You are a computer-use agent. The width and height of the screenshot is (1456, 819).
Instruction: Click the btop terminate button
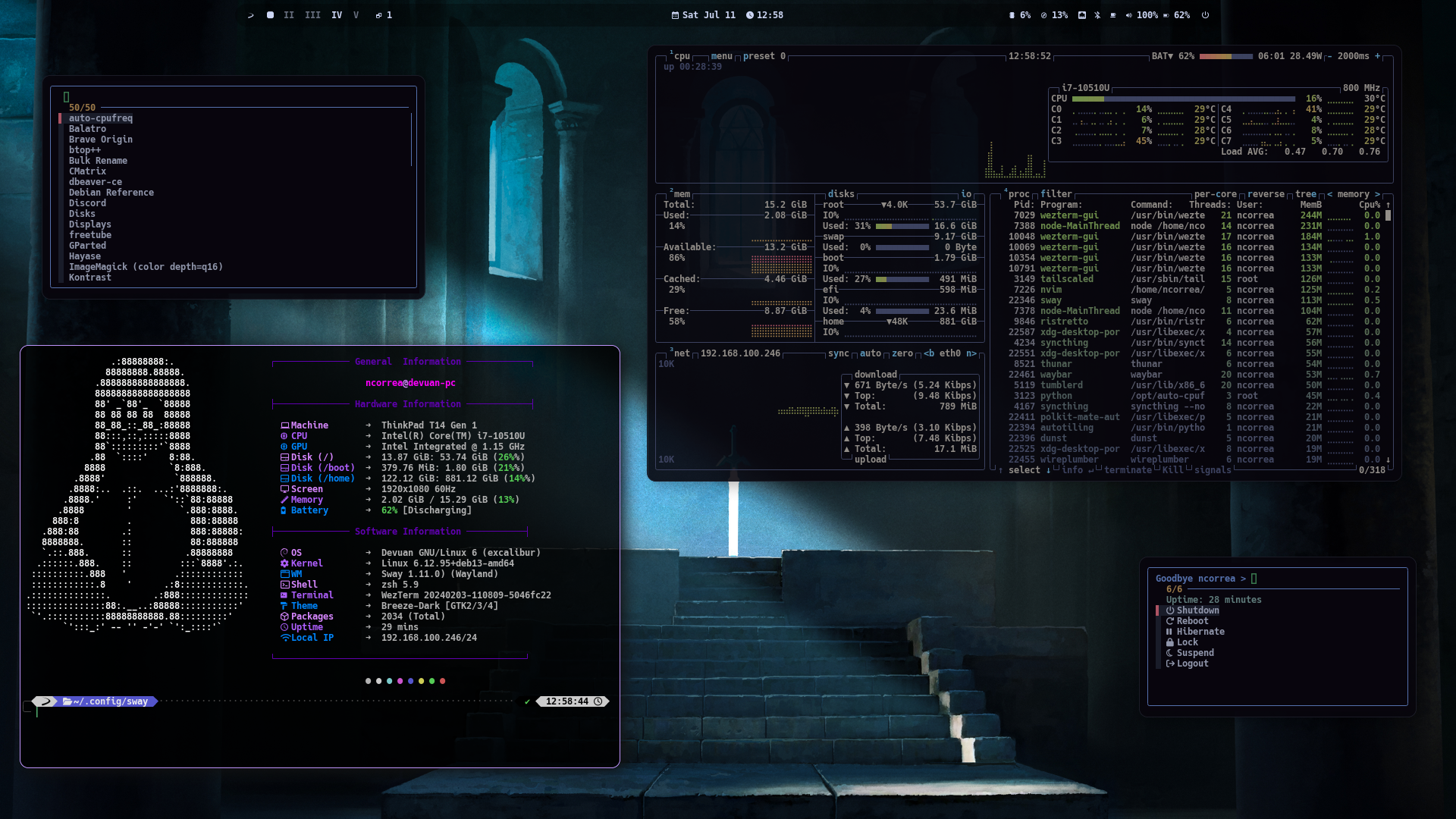[x=1128, y=470]
